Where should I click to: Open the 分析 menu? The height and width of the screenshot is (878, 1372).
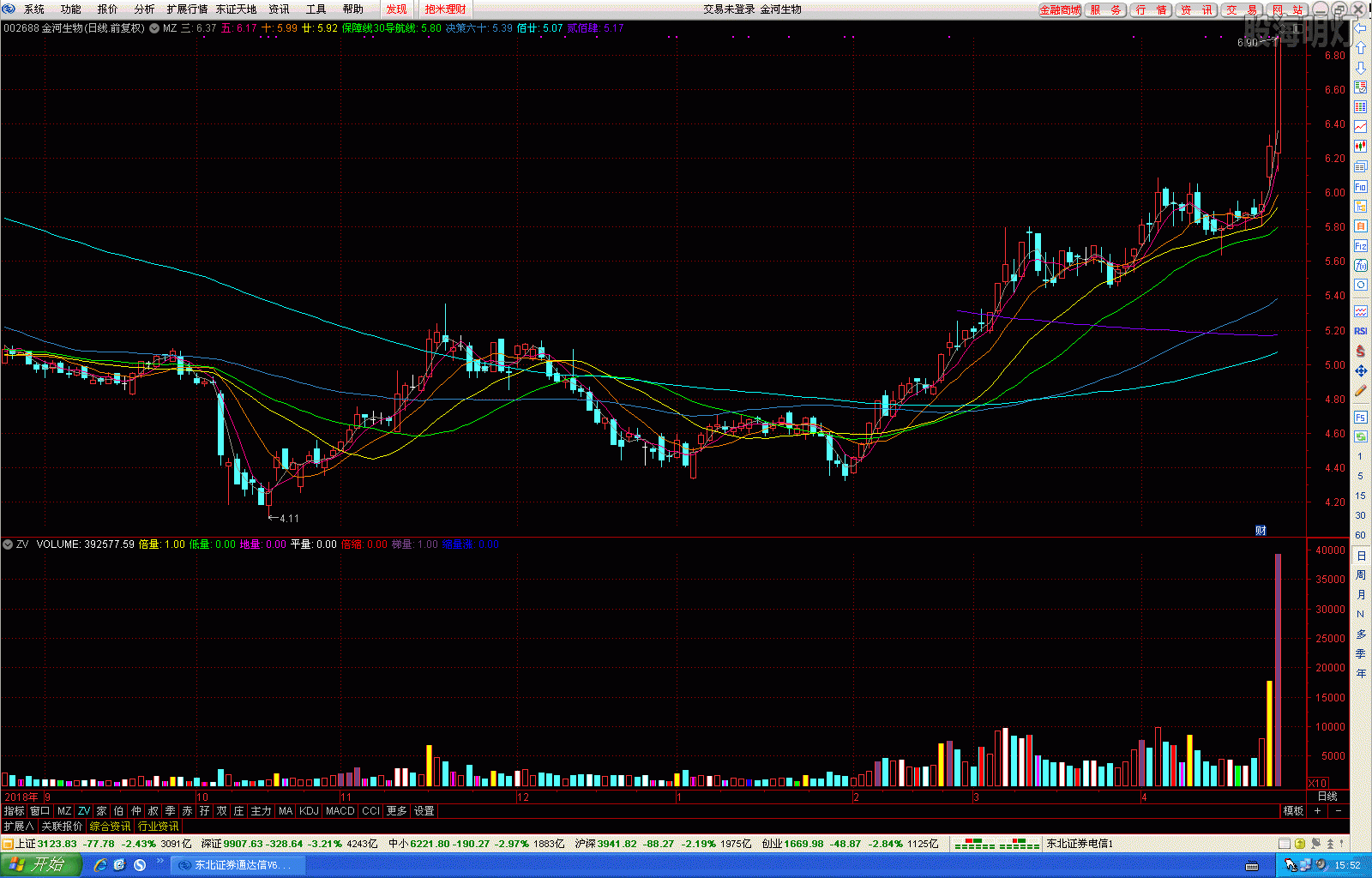click(145, 9)
